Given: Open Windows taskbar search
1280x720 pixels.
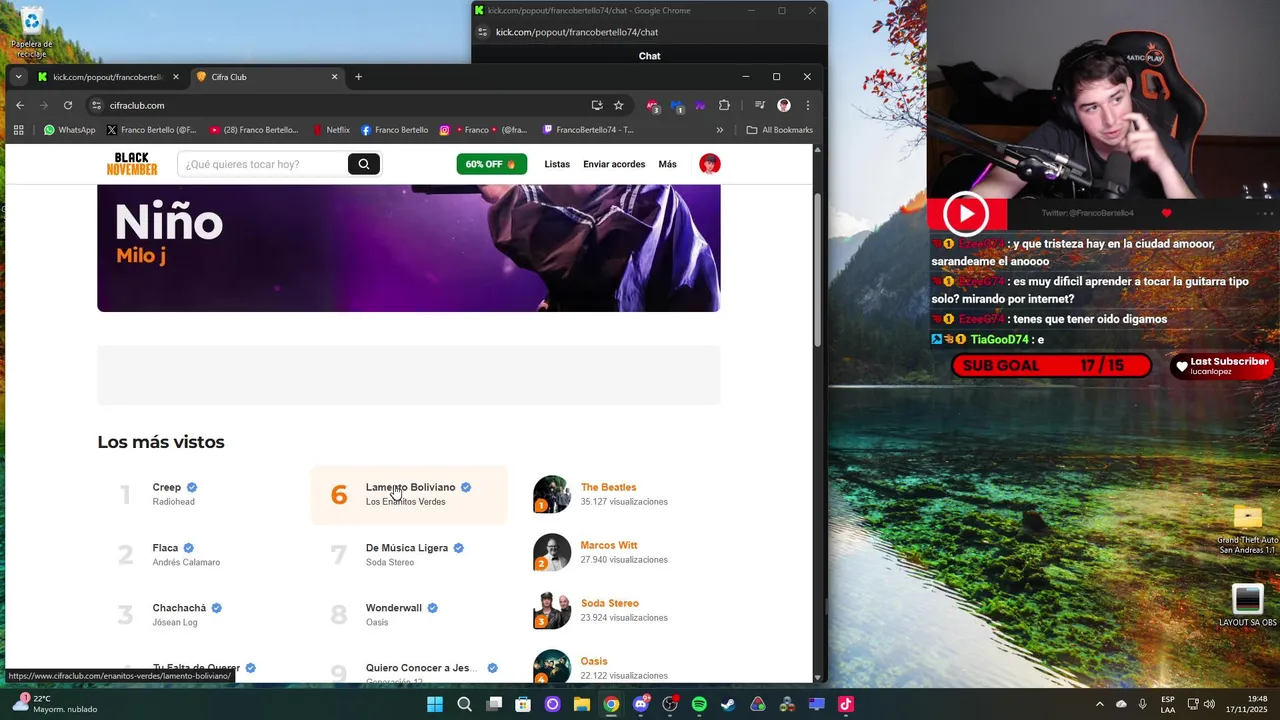Looking at the screenshot, I should (x=464, y=704).
